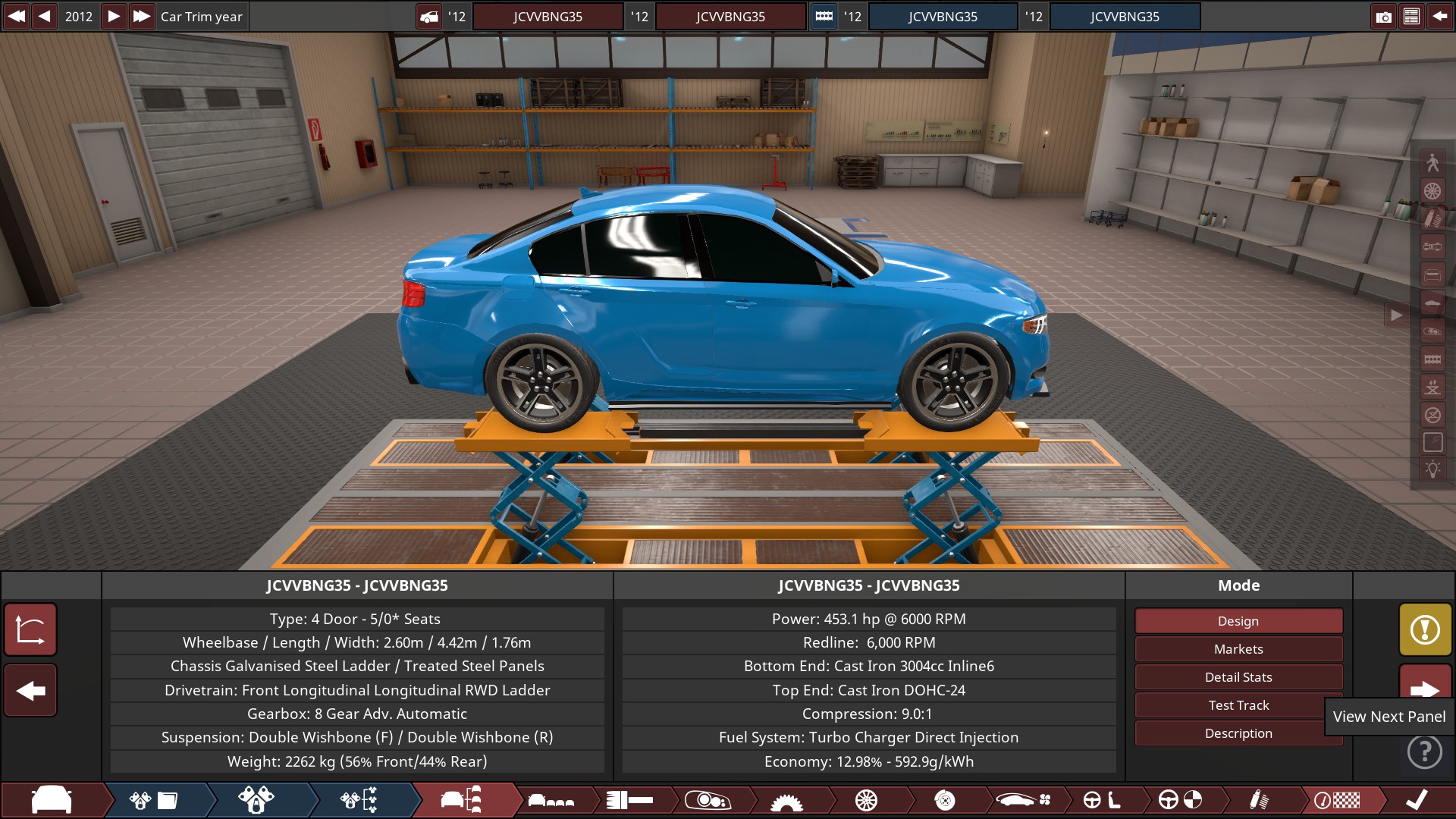This screenshot has height=819, width=1456.
Task: Open help with the question mark icon
Action: 1425,752
